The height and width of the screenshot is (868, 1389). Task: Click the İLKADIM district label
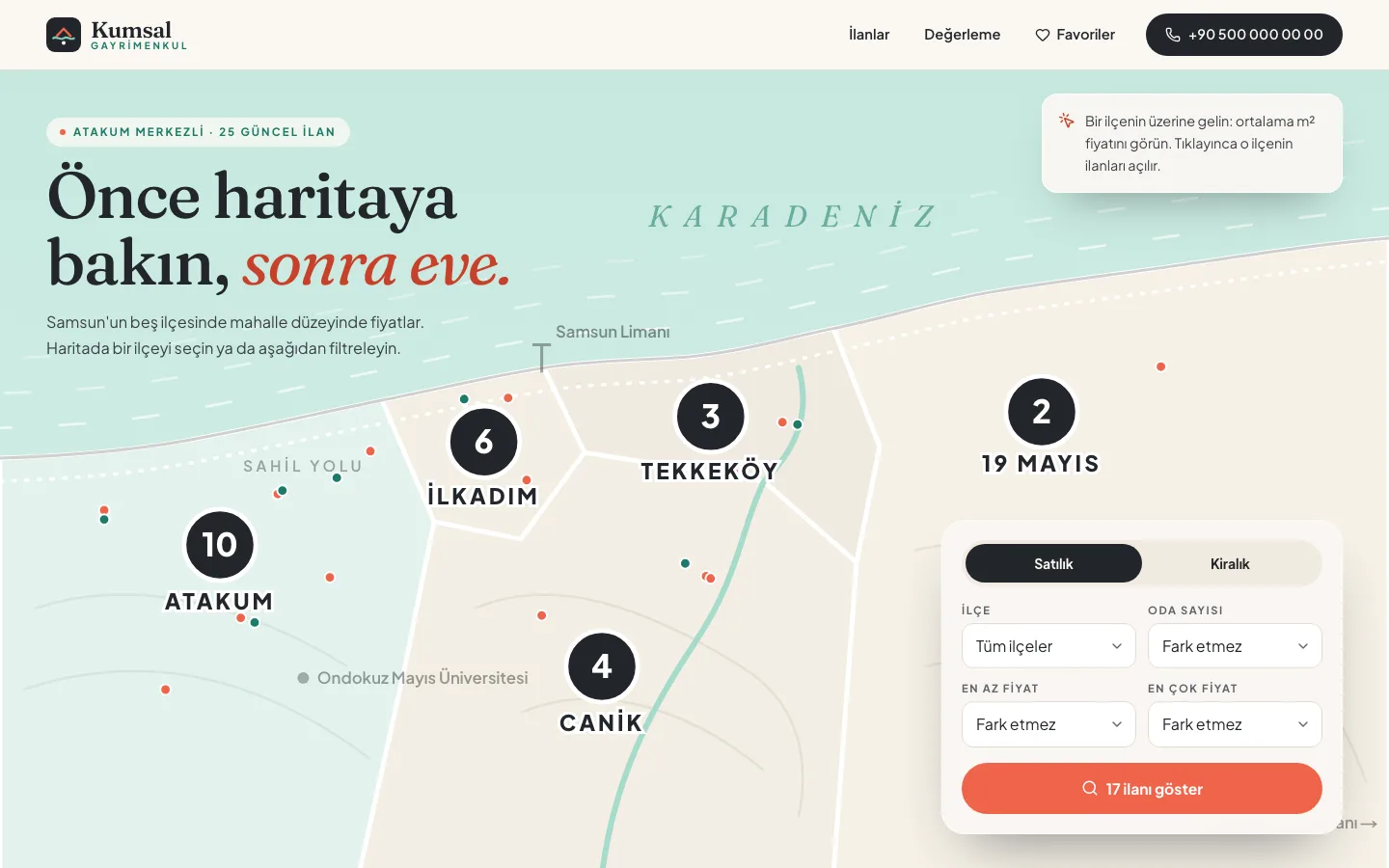[482, 497]
